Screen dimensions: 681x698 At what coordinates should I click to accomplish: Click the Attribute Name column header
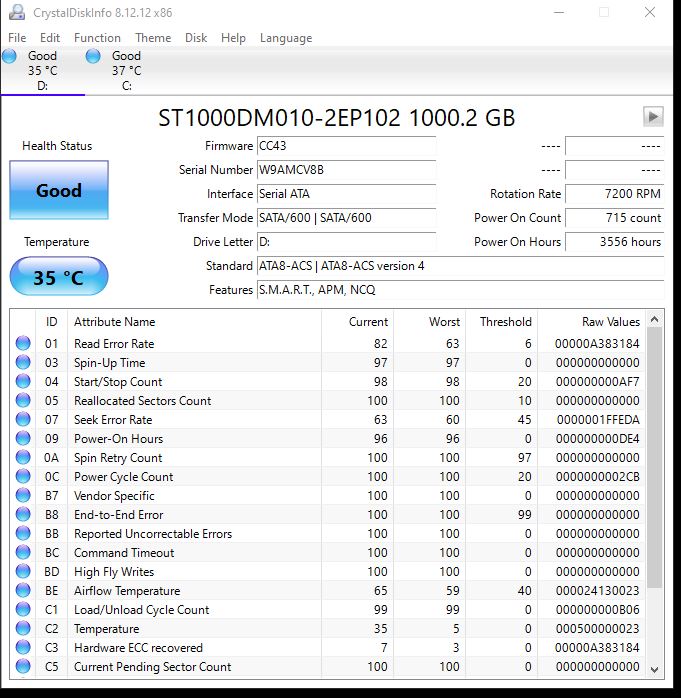(x=195, y=322)
